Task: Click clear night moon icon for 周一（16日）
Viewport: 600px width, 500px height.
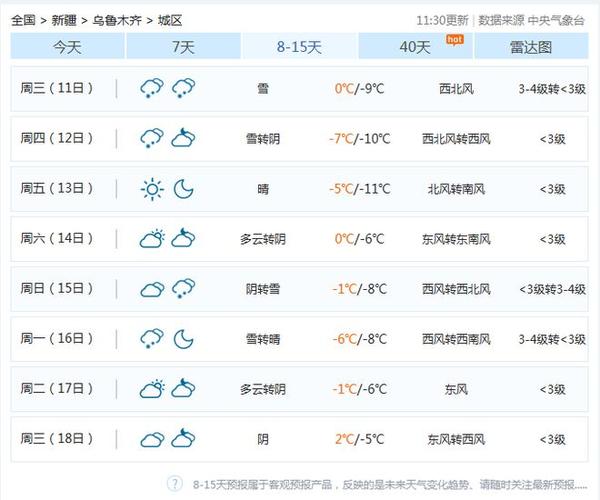Action: [183, 339]
